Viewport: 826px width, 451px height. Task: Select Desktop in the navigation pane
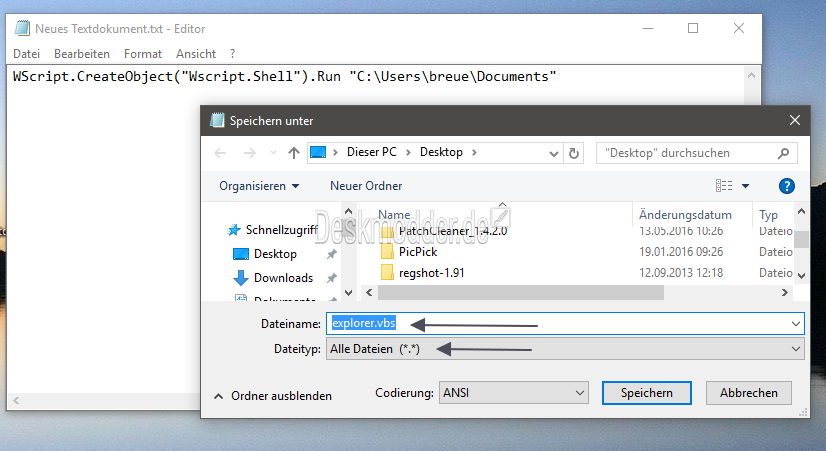[x=275, y=254]
